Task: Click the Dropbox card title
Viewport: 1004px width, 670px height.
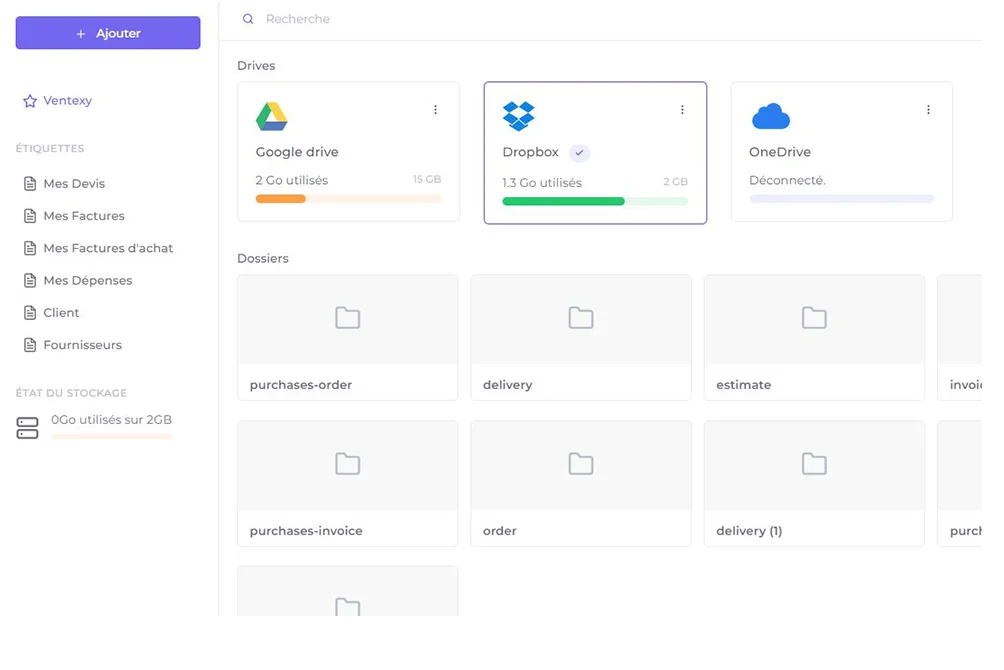Action: click(x=531, y=152)
